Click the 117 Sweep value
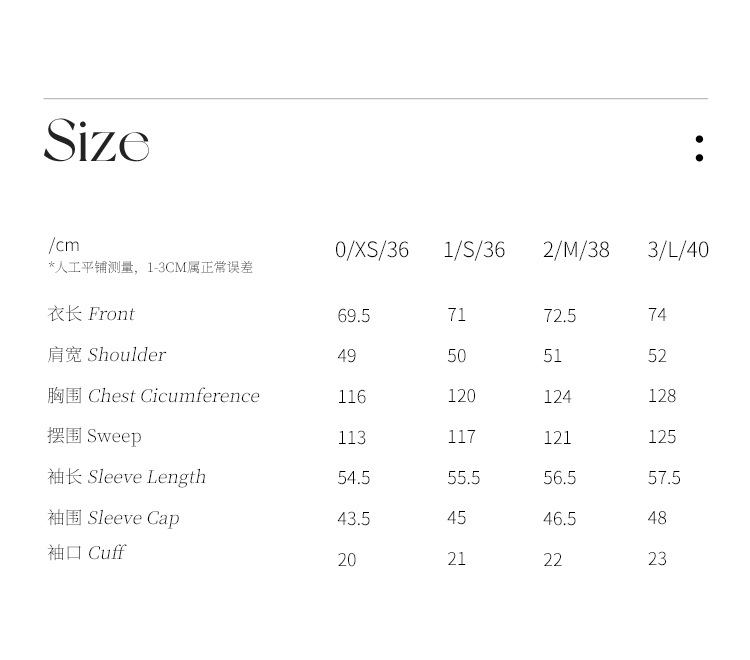The image size is (750, 660). [x=461, y=437]
